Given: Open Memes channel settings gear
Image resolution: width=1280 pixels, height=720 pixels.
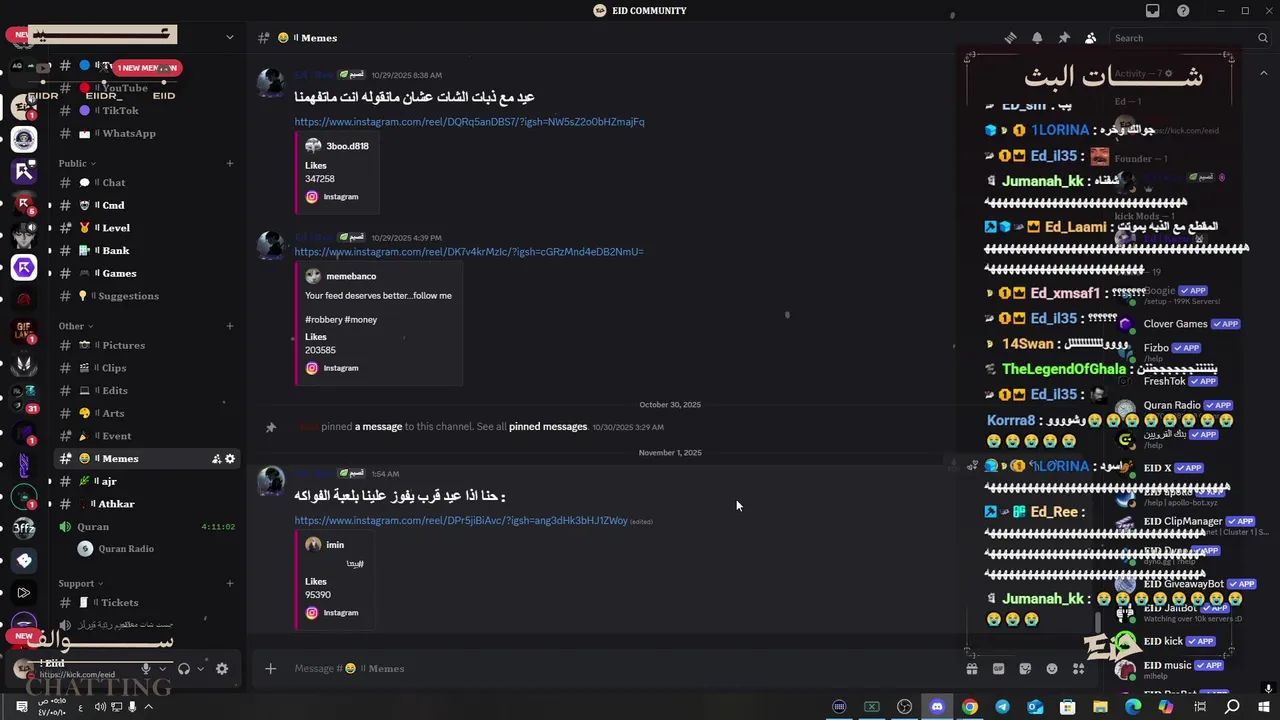Looking at the screenshot, I should [230, 459].
